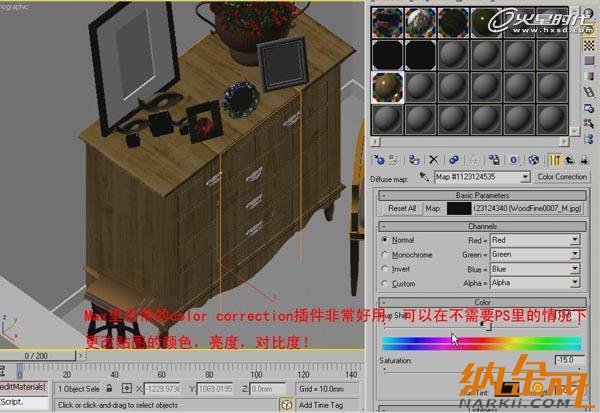This screenshot has height=413, width=600.
Task: Click 1 Object Selected status text
Action: click(x=79, y=389)
